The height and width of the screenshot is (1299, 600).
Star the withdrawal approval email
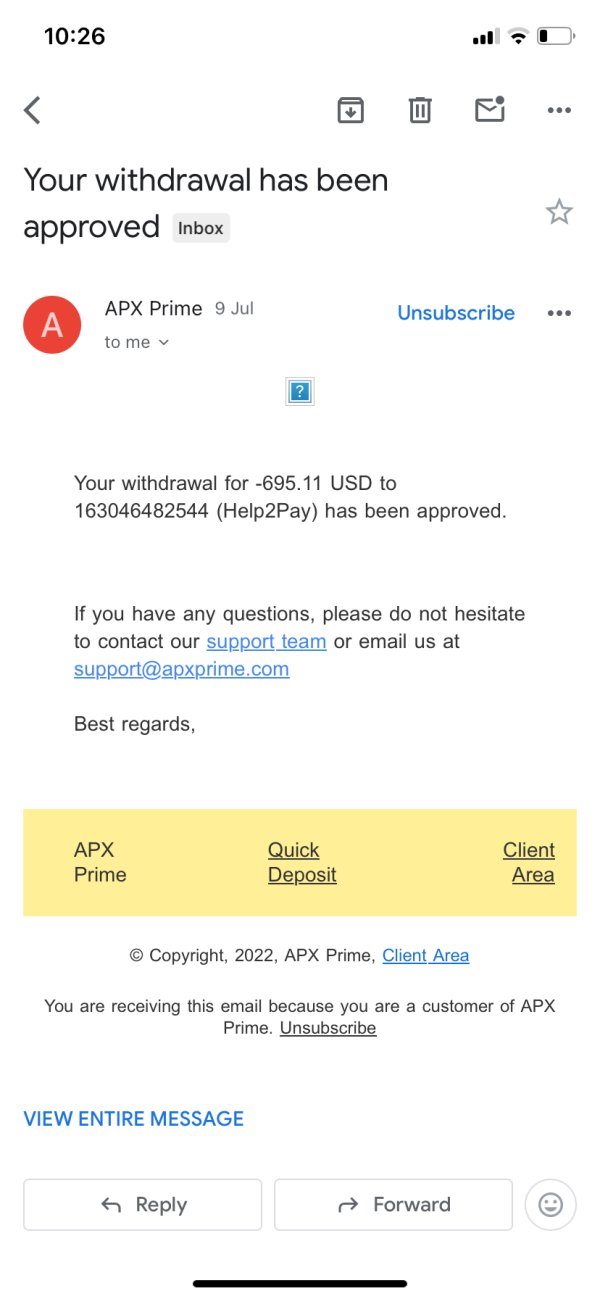point(558,211)
